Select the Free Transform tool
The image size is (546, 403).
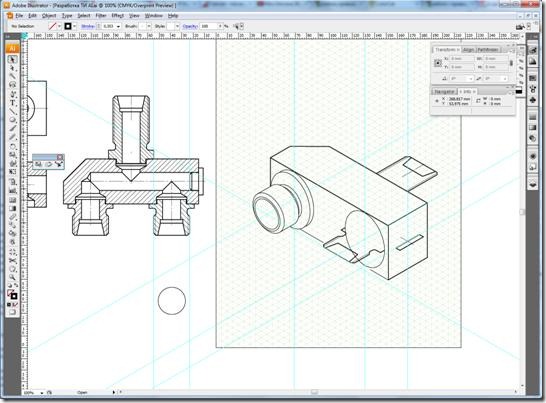point(13,172)
